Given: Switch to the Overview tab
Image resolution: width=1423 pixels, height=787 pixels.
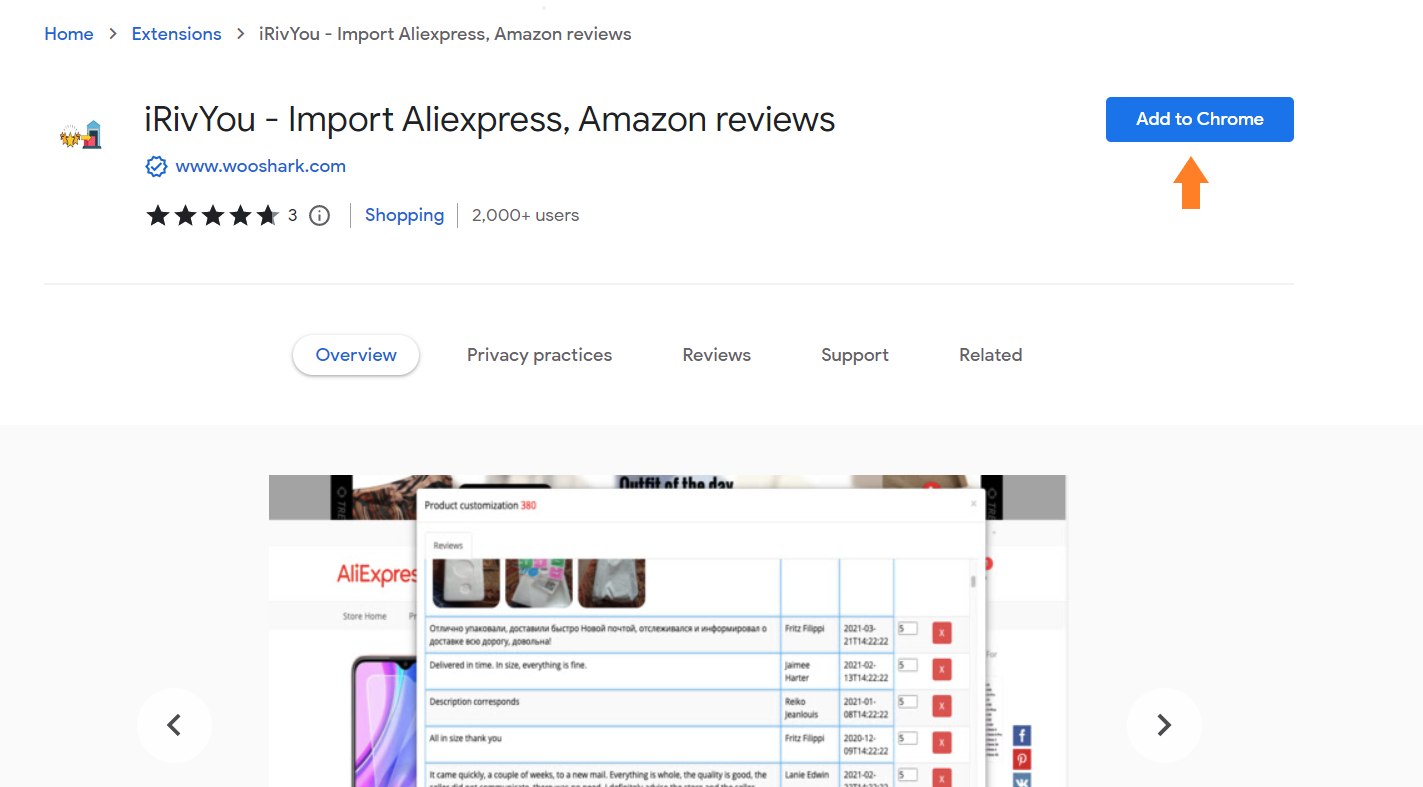Looking at the screenshot, I should [x=356, y=355].
